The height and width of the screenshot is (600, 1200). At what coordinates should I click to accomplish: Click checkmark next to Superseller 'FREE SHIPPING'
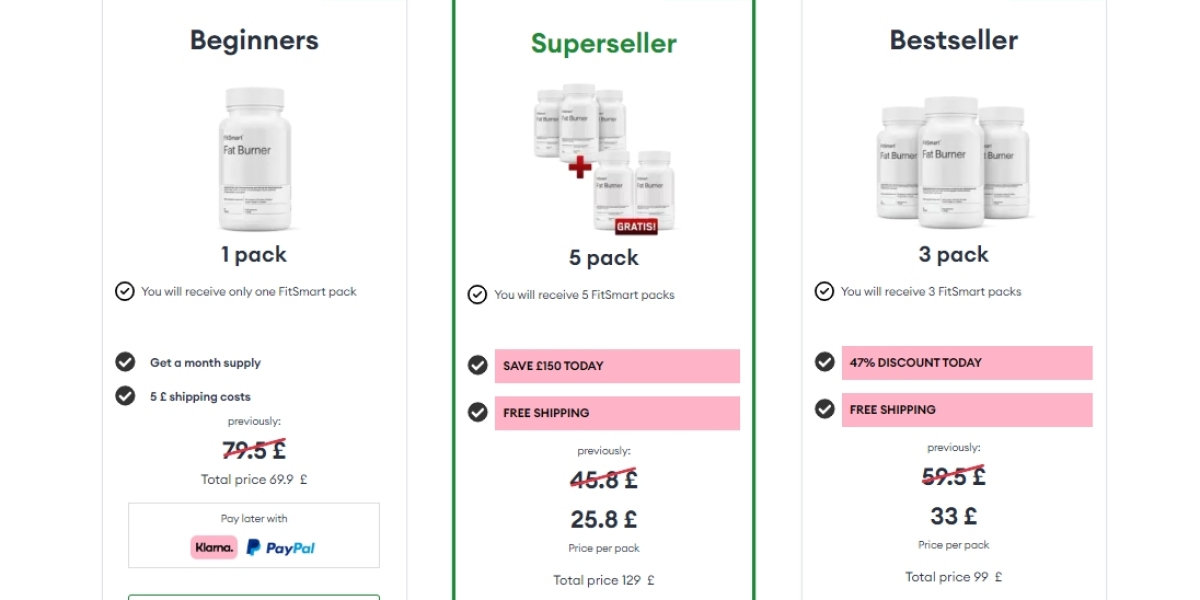tap(478, 412)
